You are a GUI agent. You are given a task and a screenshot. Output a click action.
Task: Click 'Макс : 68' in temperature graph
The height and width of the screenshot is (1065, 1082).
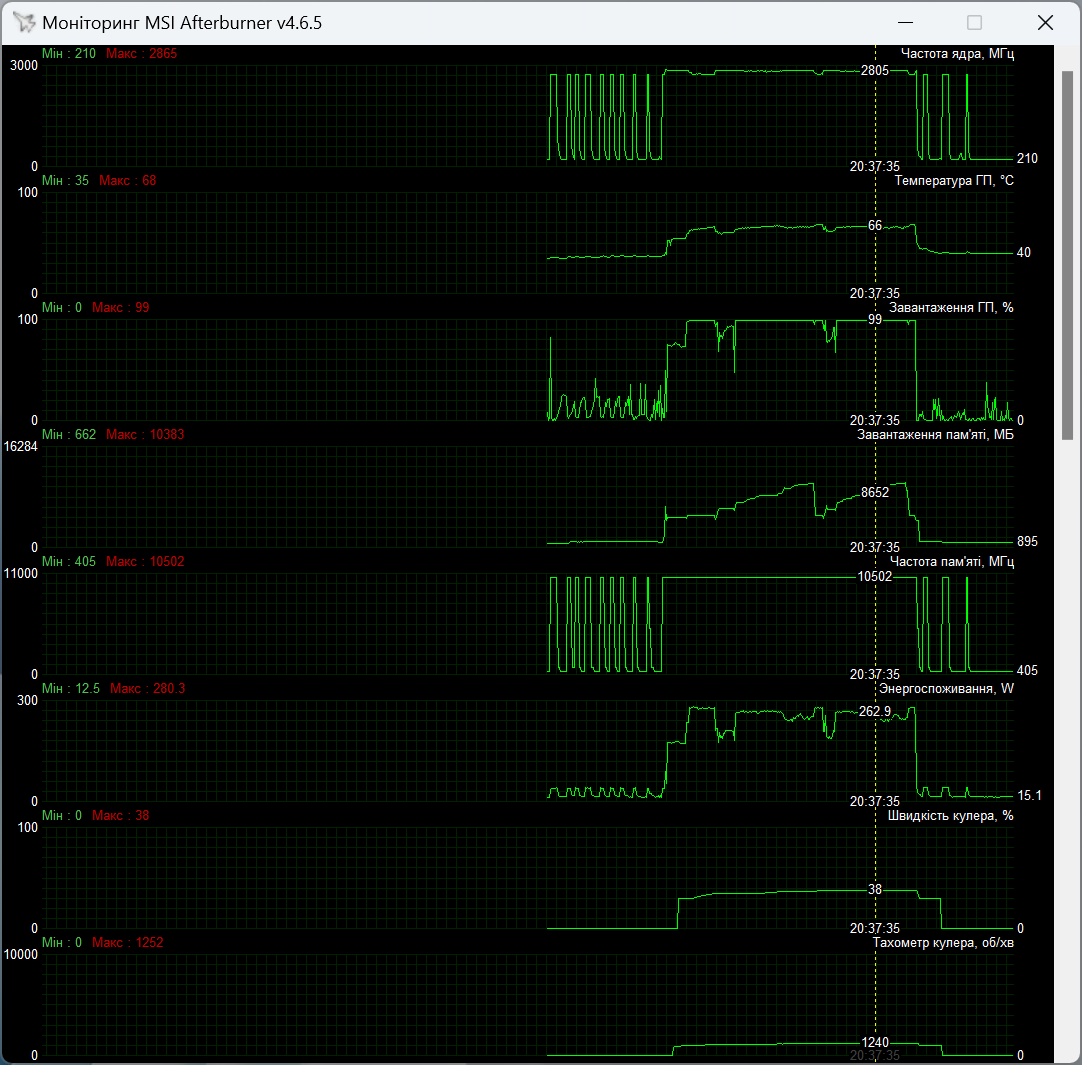click(128, 181)
